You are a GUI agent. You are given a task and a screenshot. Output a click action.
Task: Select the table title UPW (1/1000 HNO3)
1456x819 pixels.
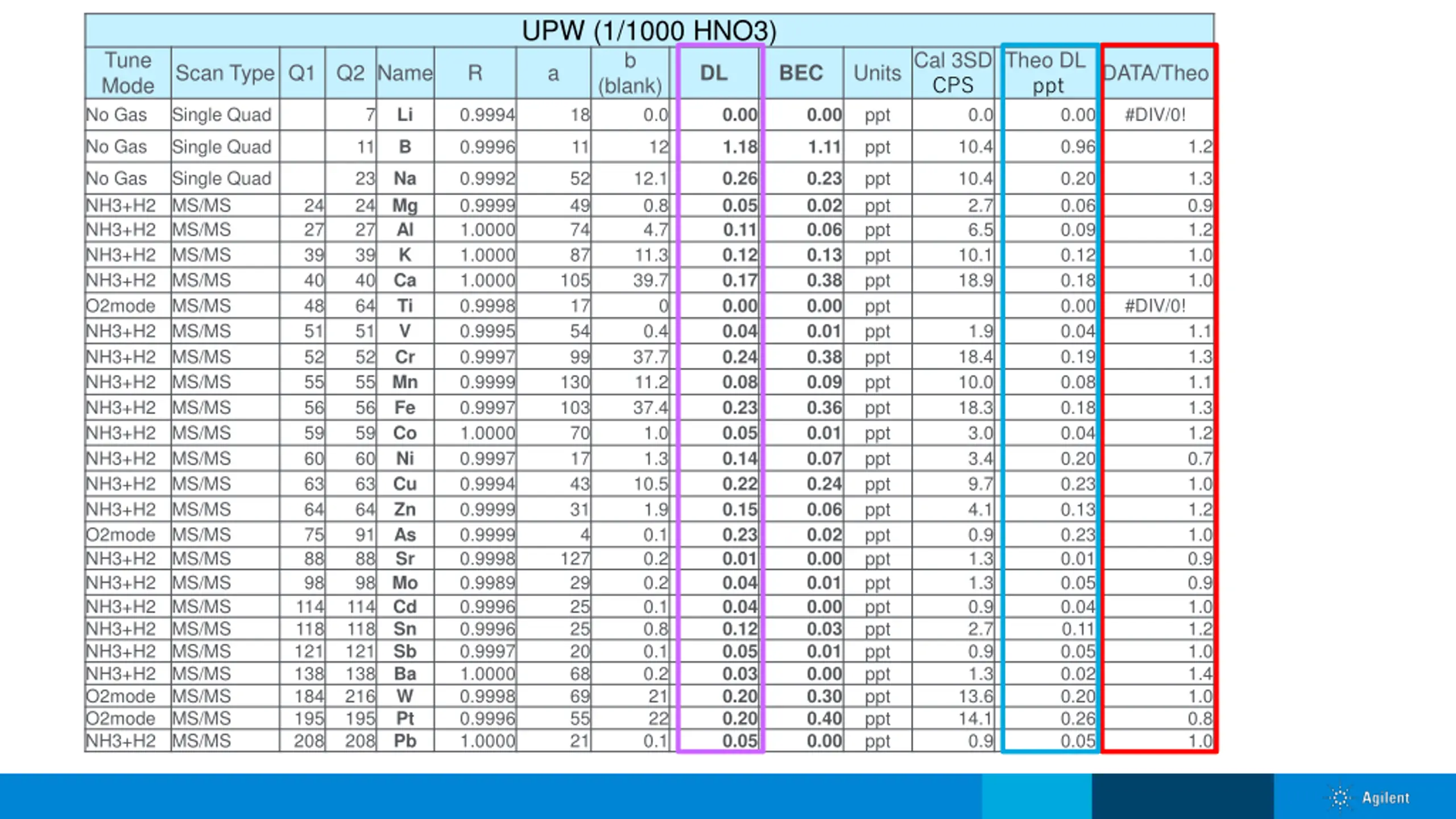(x=649, y=31)
